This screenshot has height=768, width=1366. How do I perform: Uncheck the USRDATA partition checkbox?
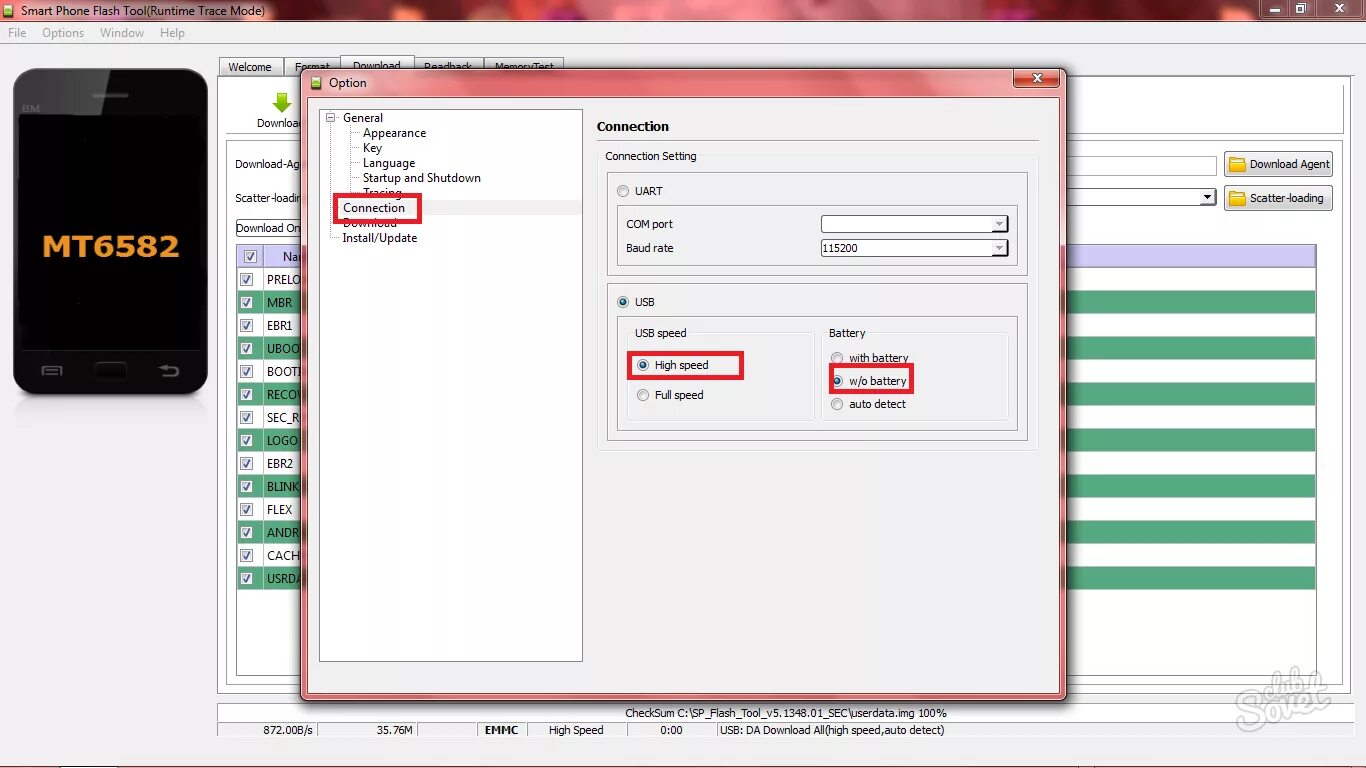pyautogui.click(x=247, y=578)
